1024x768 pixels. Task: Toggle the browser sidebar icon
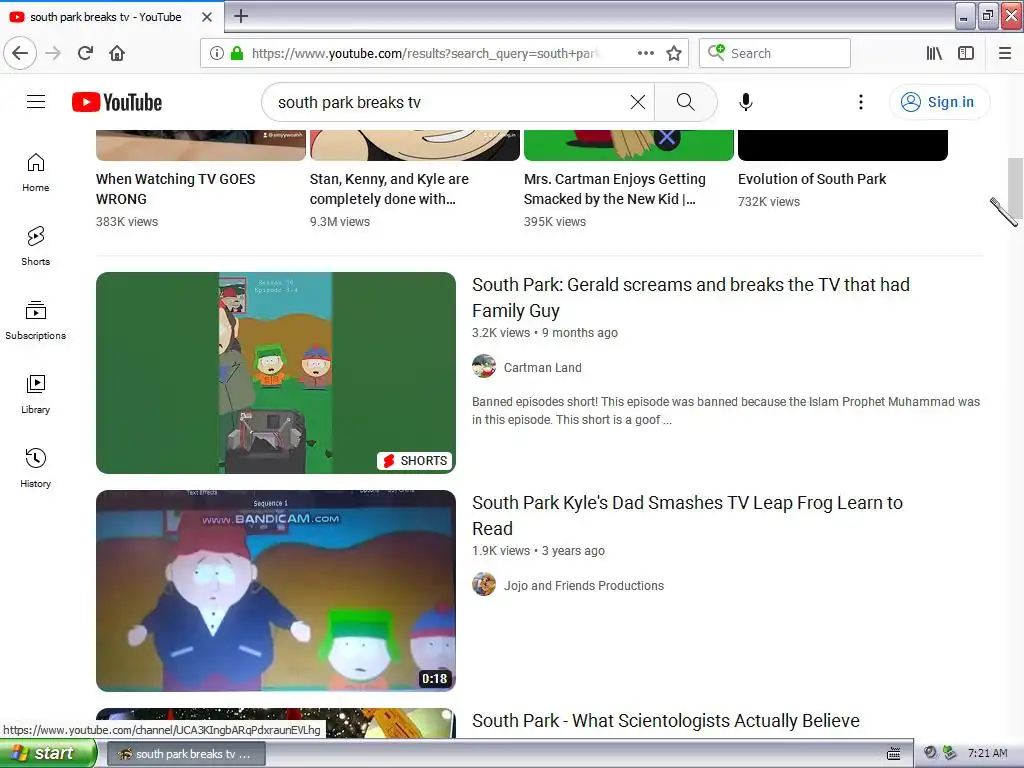tap(966, 54)
